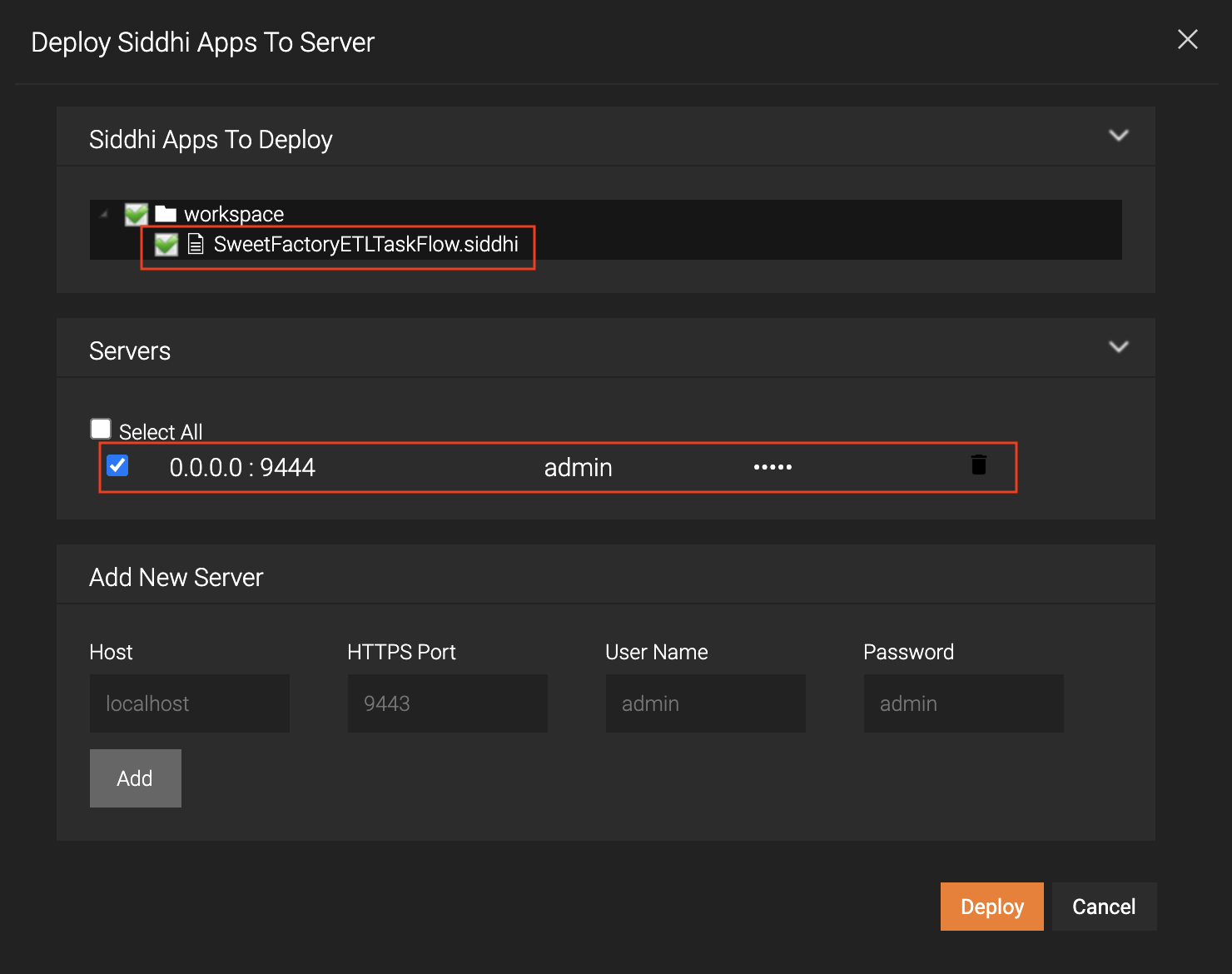
Task: Delete the 0.0.0.0 : 9444 server with trash icon
Action: tap(979, 465)
